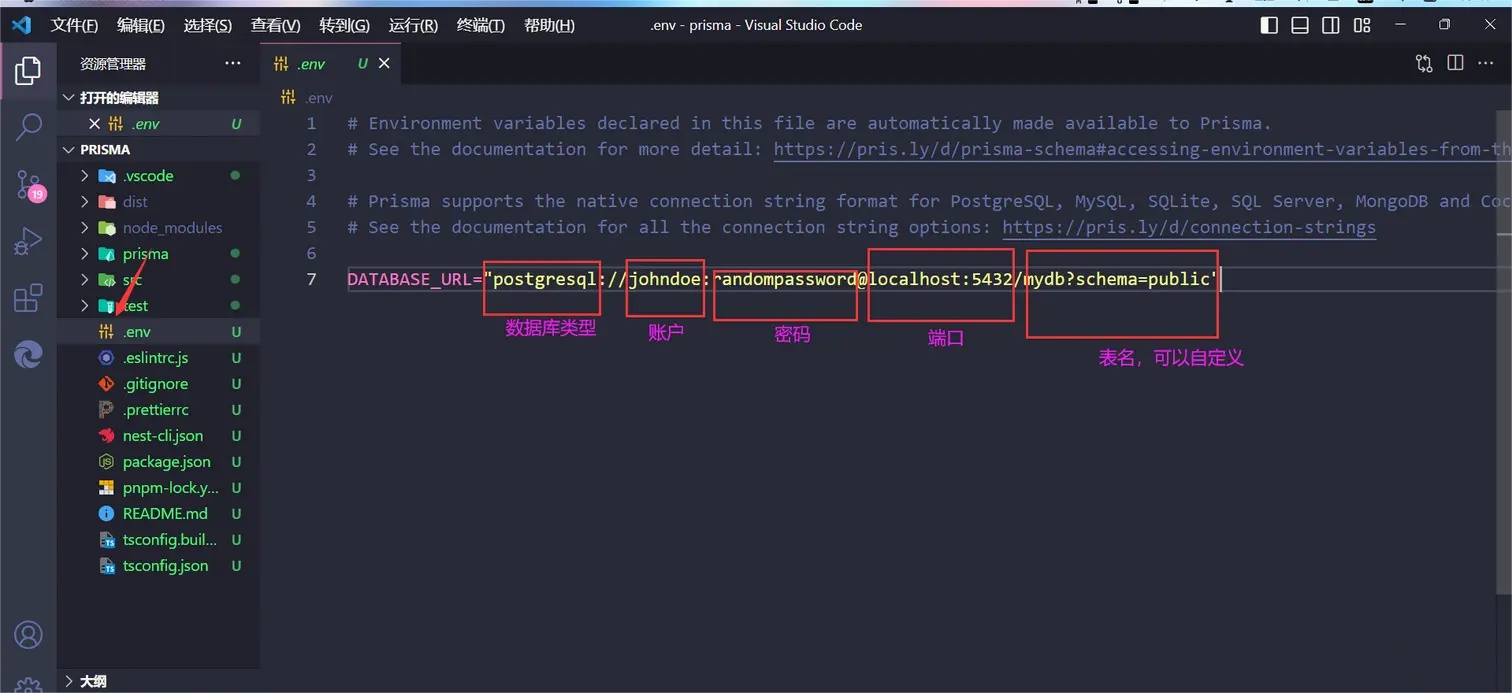Open the 终端(T) menu
The height and width of the screenshot is (693, 1512).
pyautogui.click(x=480, y=25)
